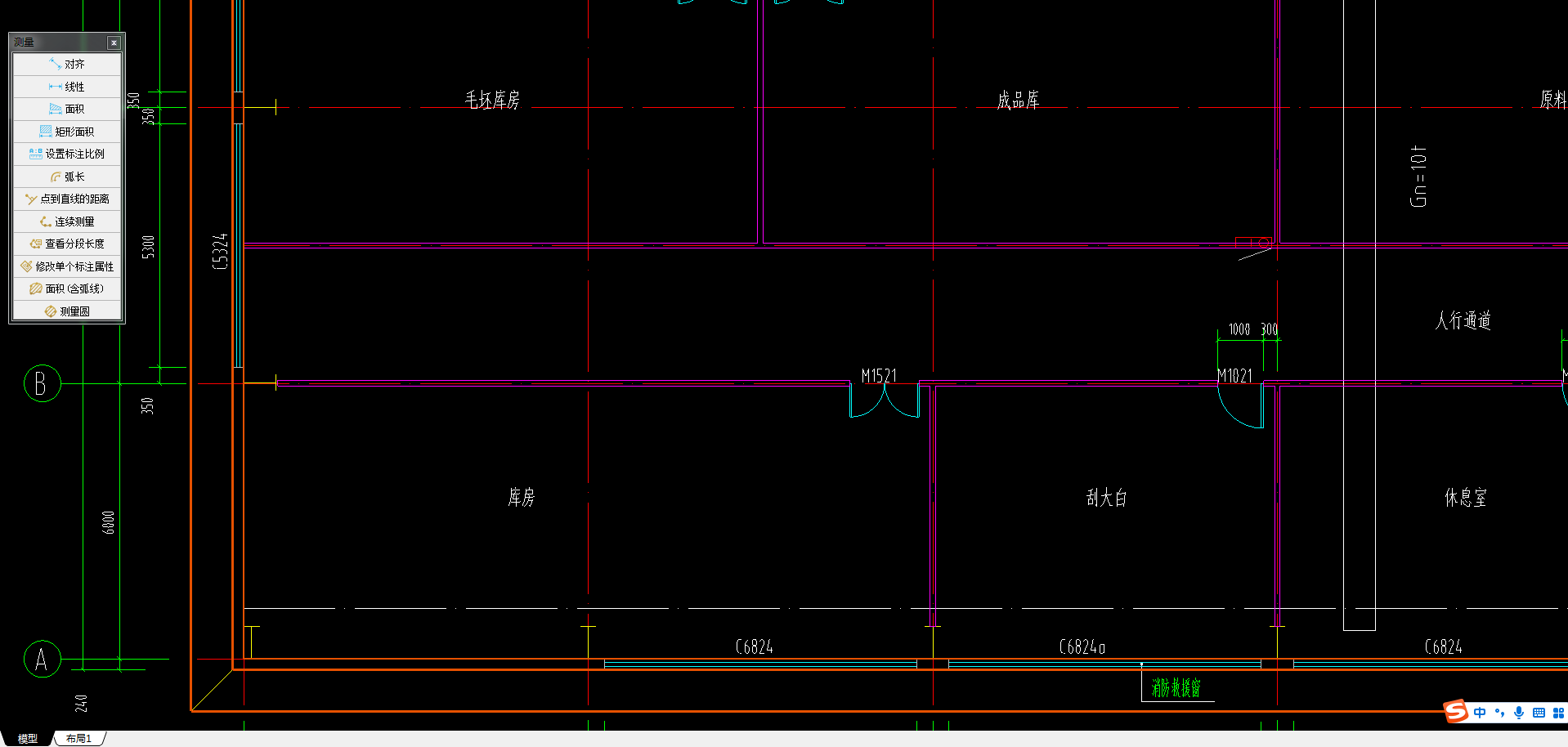Activate voice input microphone in IME bar

click(x=1519, y=713)
